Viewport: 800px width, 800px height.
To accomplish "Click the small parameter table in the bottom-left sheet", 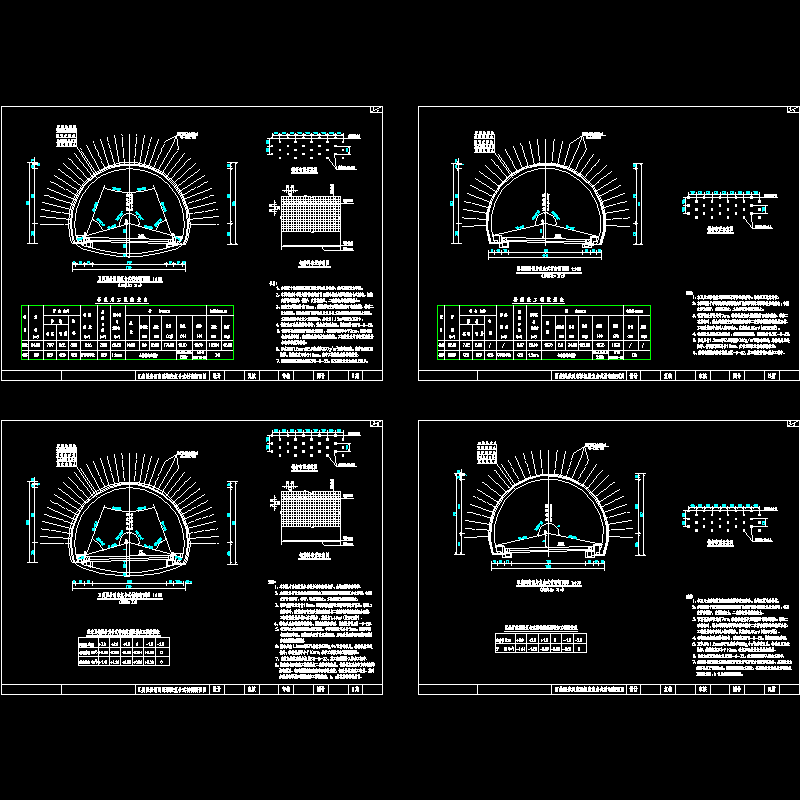I will coord(124,652).
